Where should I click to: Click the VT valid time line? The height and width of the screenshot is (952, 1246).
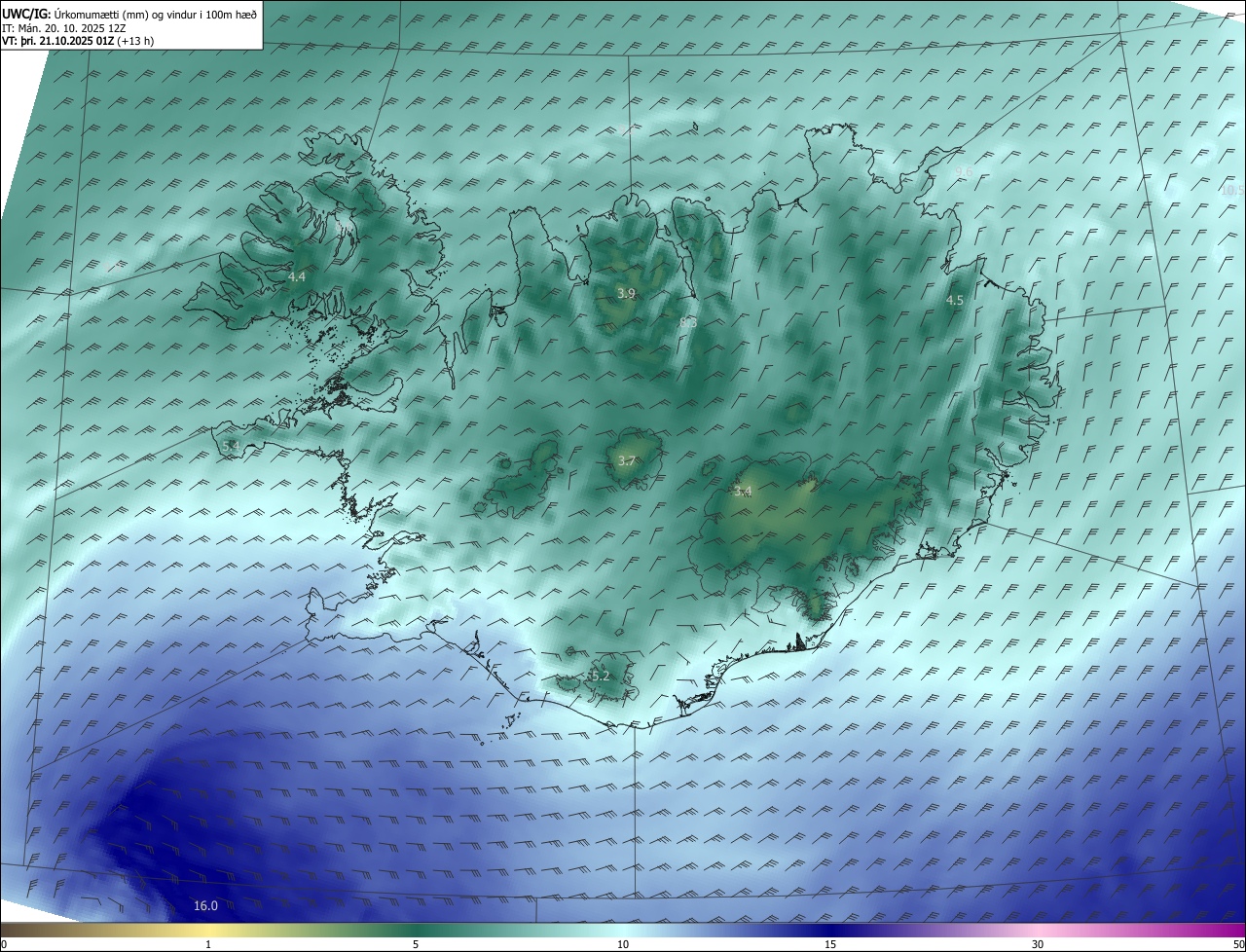pos(78,41)
